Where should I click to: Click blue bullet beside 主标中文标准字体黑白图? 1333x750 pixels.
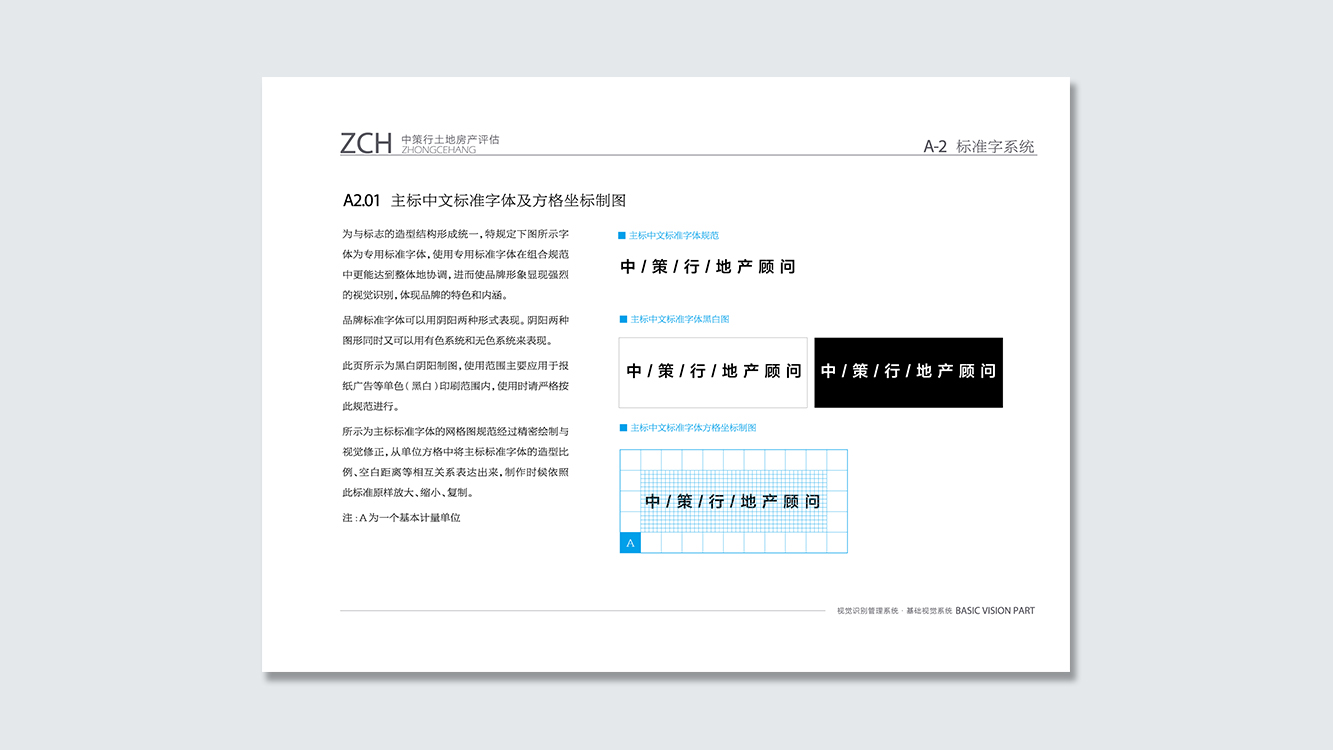622,320
